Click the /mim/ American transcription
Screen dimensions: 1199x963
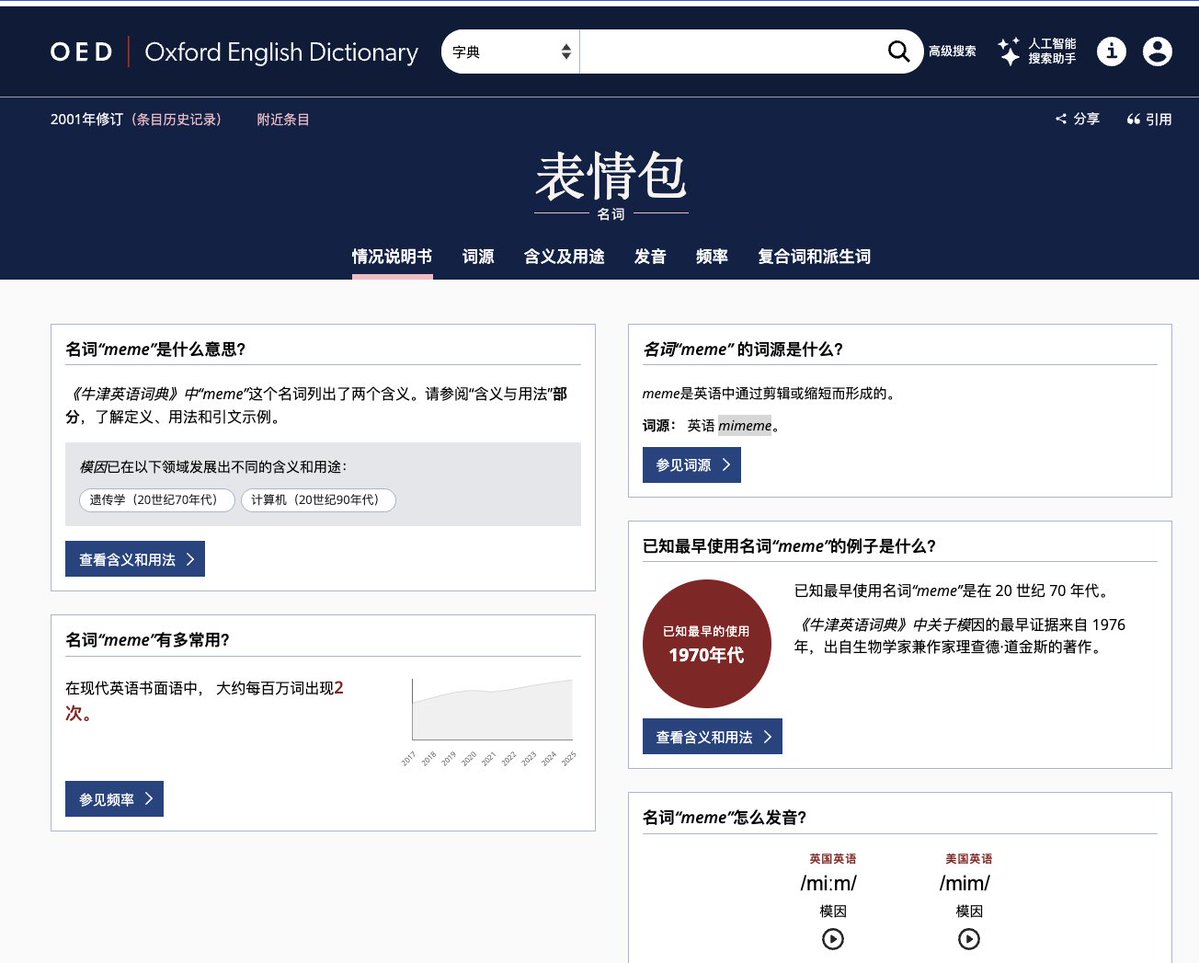[964, 883]
